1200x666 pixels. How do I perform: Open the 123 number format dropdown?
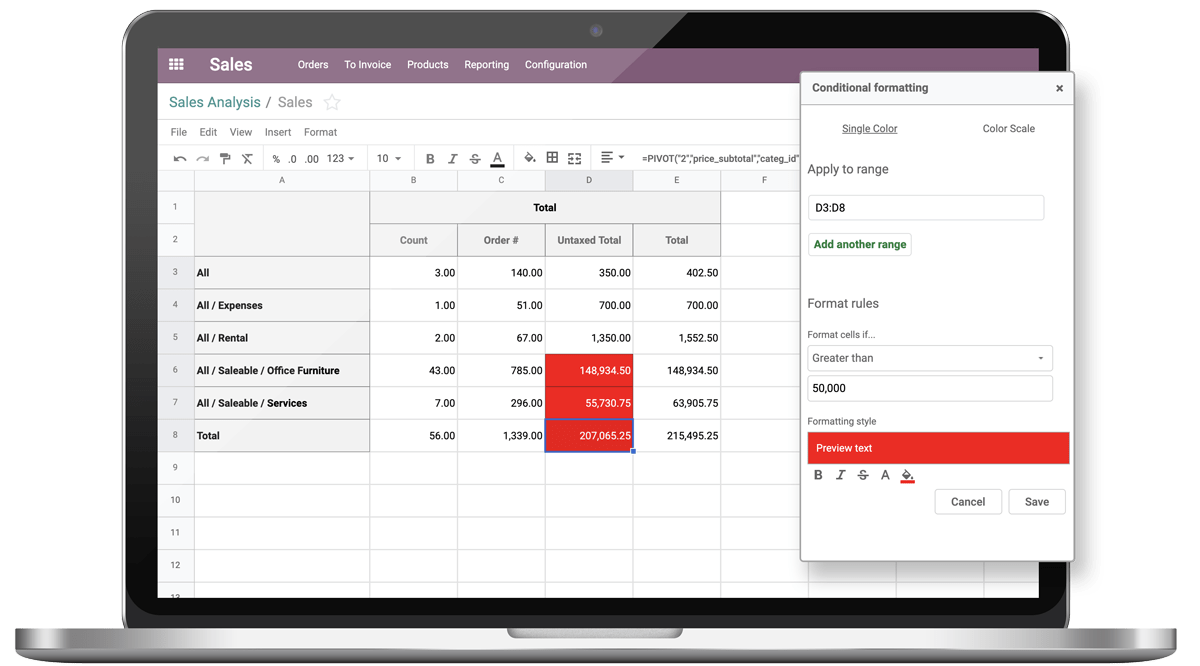click(x=338, y=157)
